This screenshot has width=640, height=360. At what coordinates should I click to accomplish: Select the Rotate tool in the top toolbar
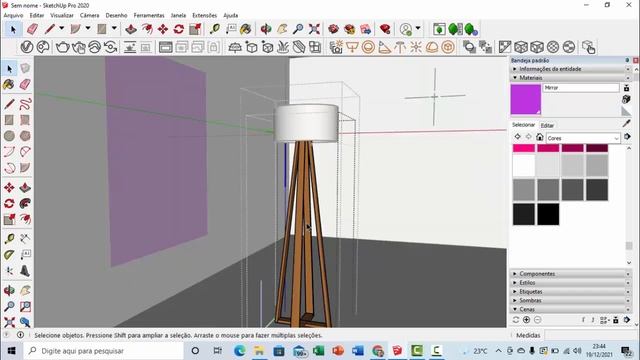pyautogui.click(x=179, y=29)
